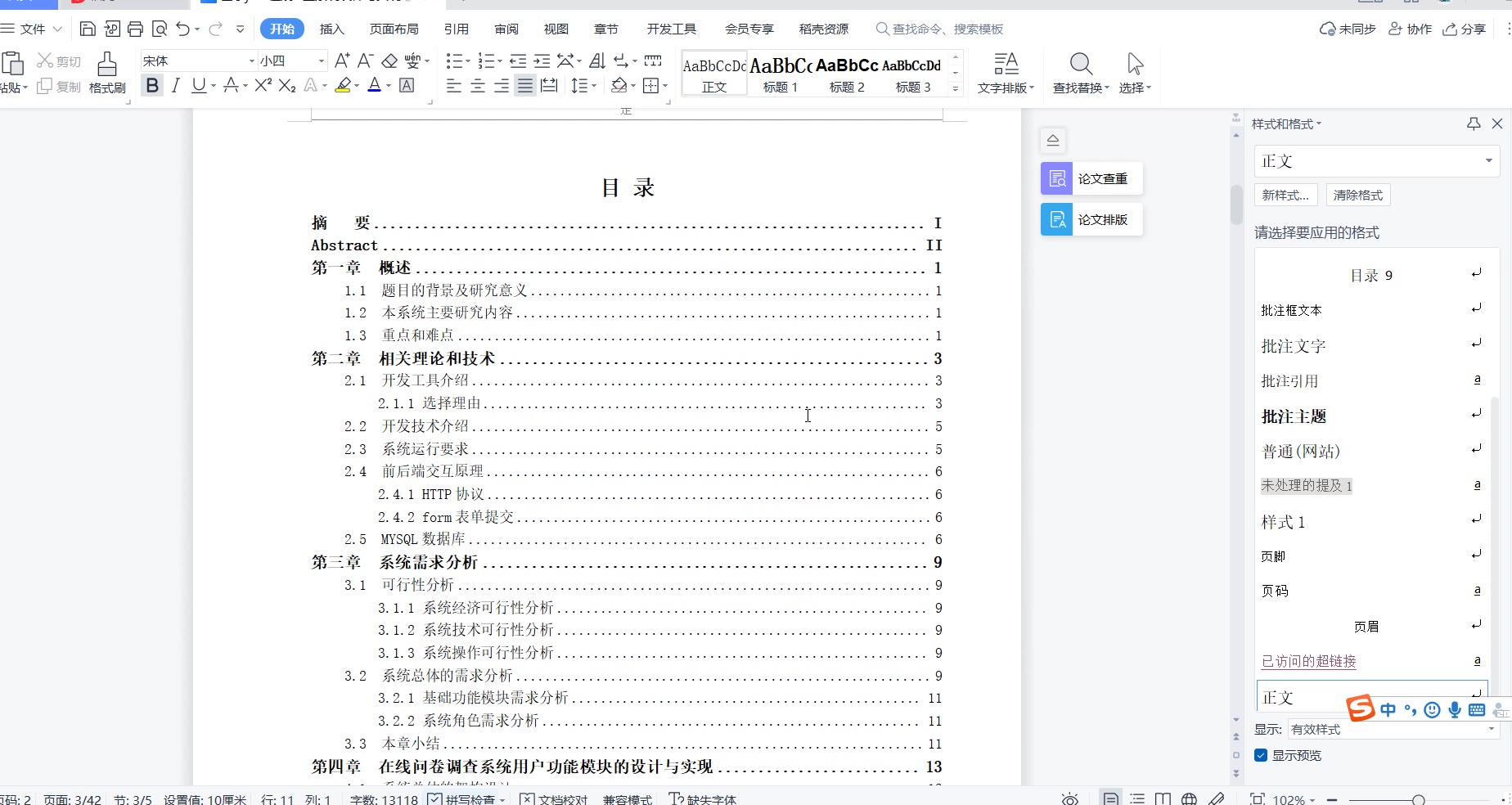The image size is (1512, 805).
Task: Click the sort (A-Z) icon
Action: pos(597,61)
